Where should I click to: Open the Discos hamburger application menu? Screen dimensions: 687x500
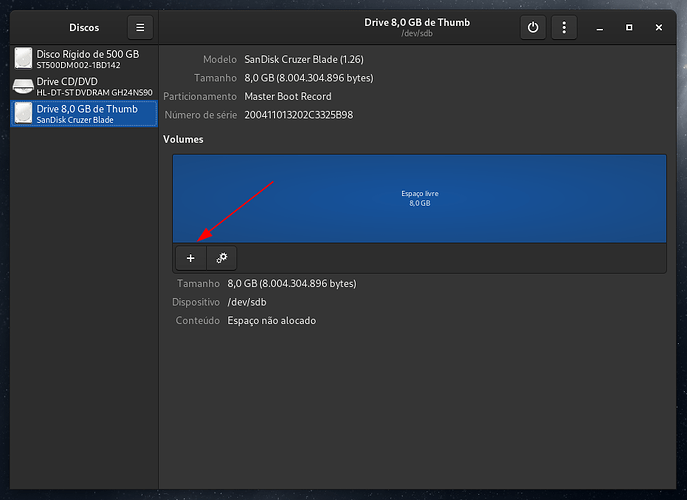pos(140,28)
